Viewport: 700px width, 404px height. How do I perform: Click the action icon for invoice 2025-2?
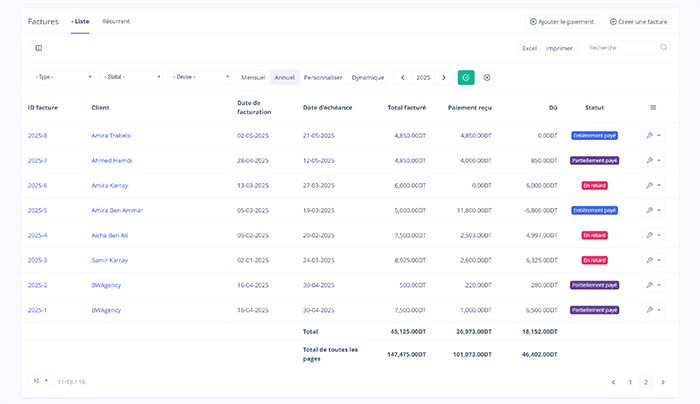click(650, 285)
